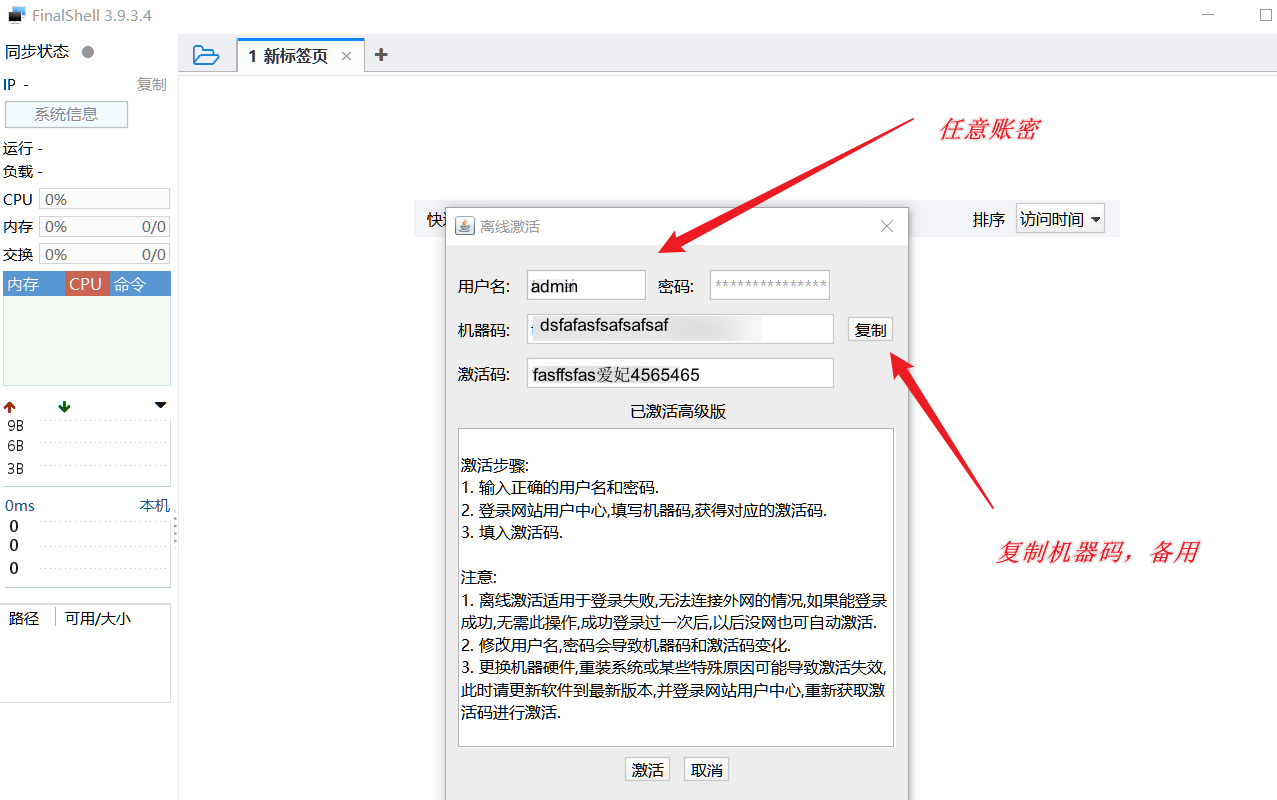
Task: Click the 9B network scale label
Action: coord(15,425)
